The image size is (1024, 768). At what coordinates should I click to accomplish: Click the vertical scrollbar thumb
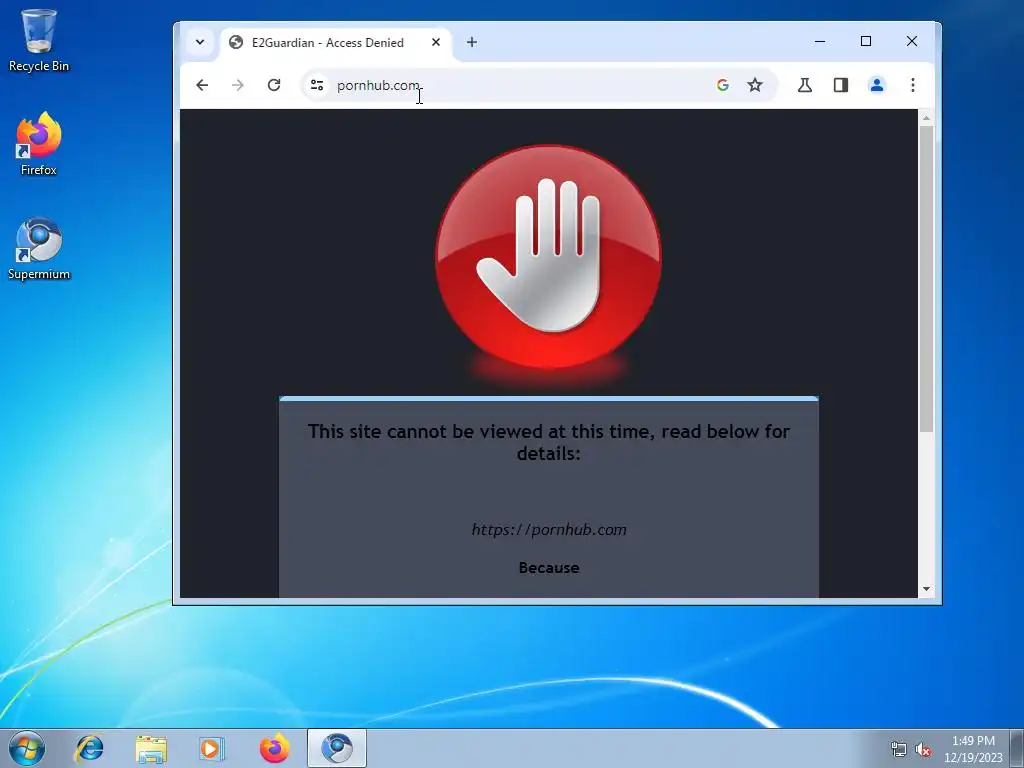[x=925, y=279]
